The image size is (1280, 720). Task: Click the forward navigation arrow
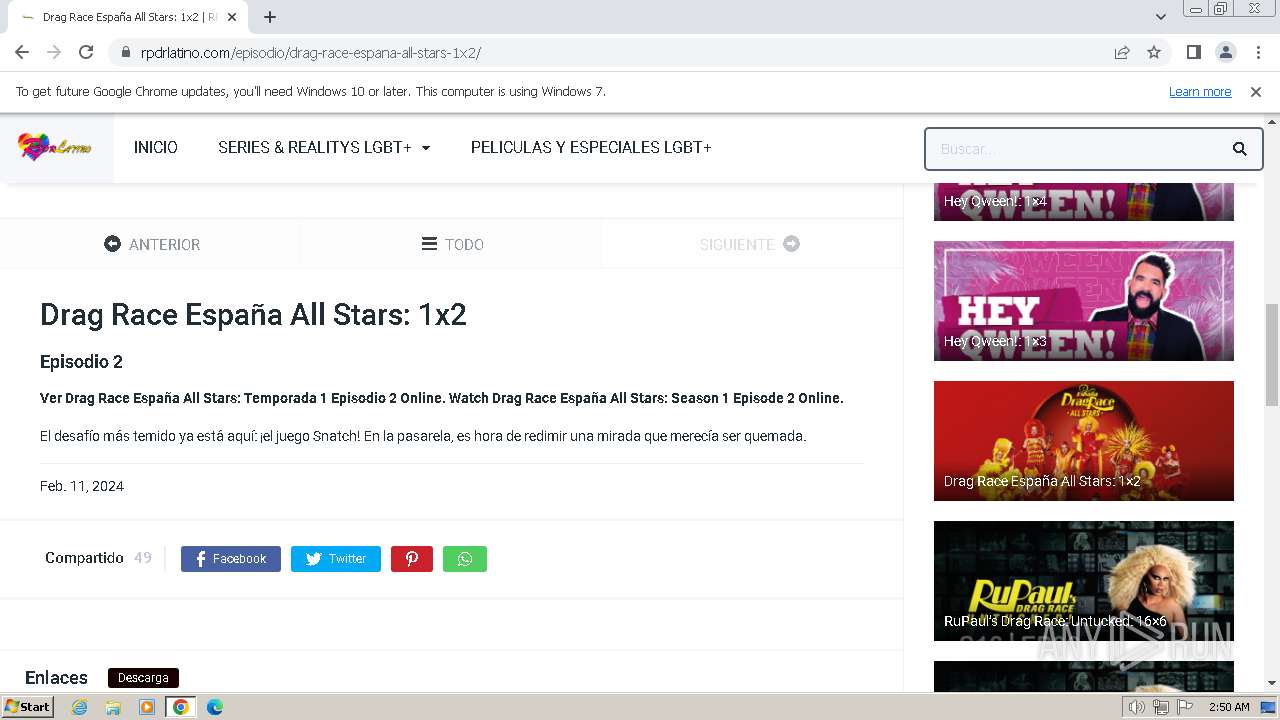click(x=54, y=52)
